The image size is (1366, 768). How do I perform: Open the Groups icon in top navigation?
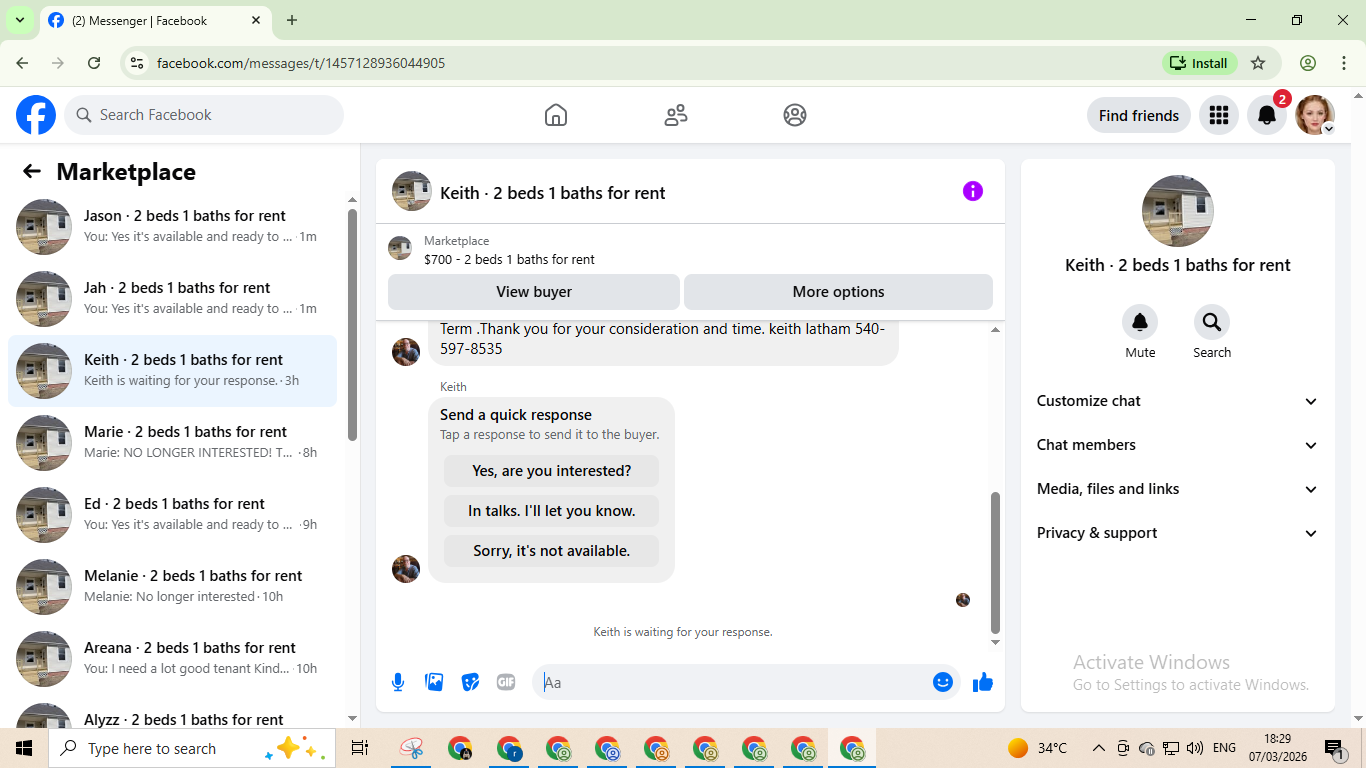tap(795, 115)
